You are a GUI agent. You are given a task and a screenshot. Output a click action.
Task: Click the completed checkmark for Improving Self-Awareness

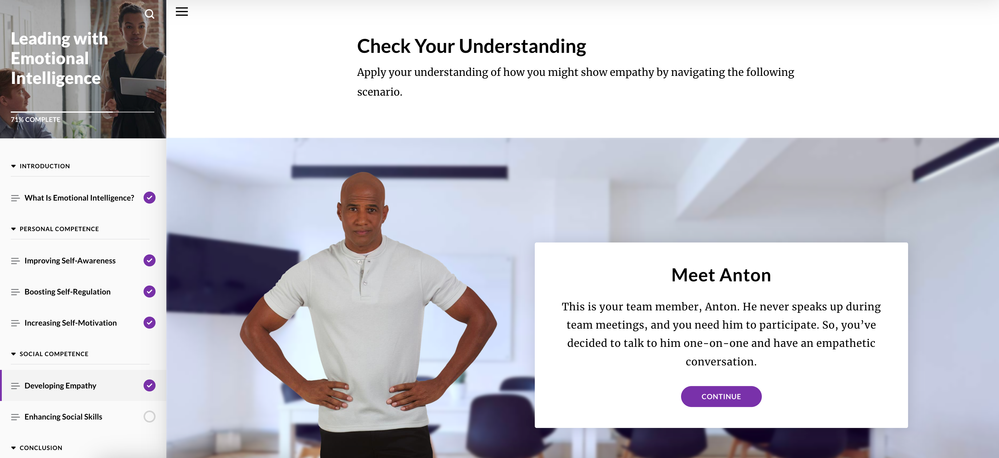pyautogui.click(x=149, y=260)
